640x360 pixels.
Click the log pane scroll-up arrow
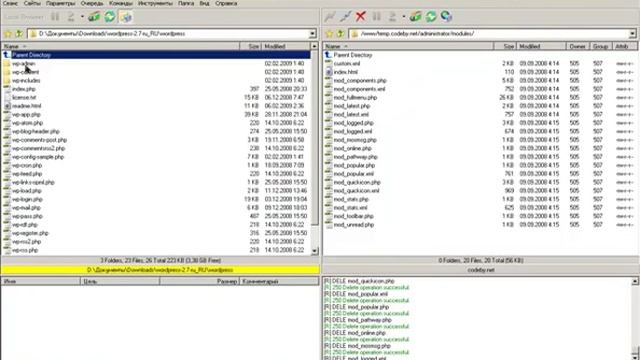point(635,281)
